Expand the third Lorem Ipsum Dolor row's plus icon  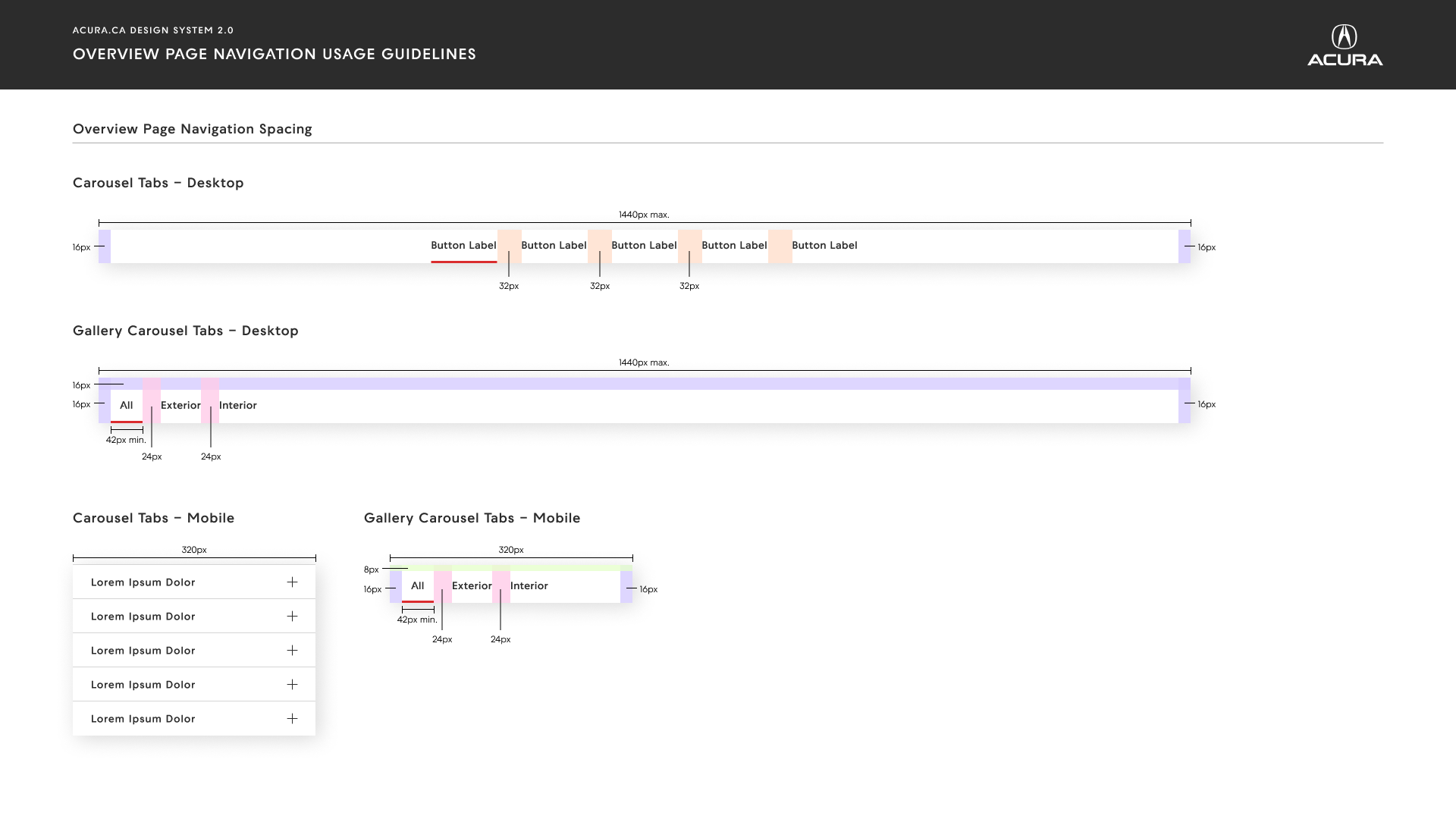pos(292,651)
